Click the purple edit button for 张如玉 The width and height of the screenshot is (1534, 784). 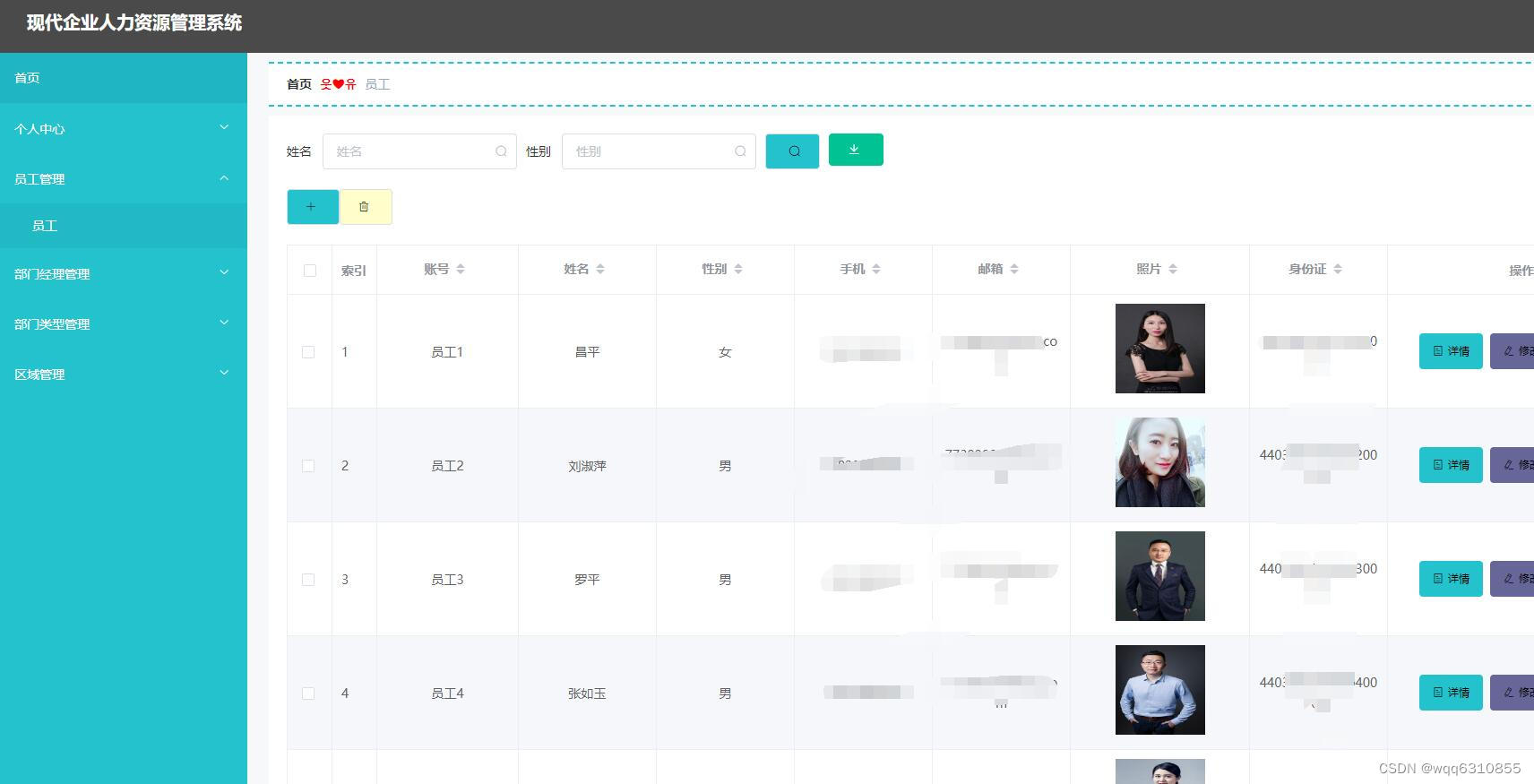point(1512,693)
